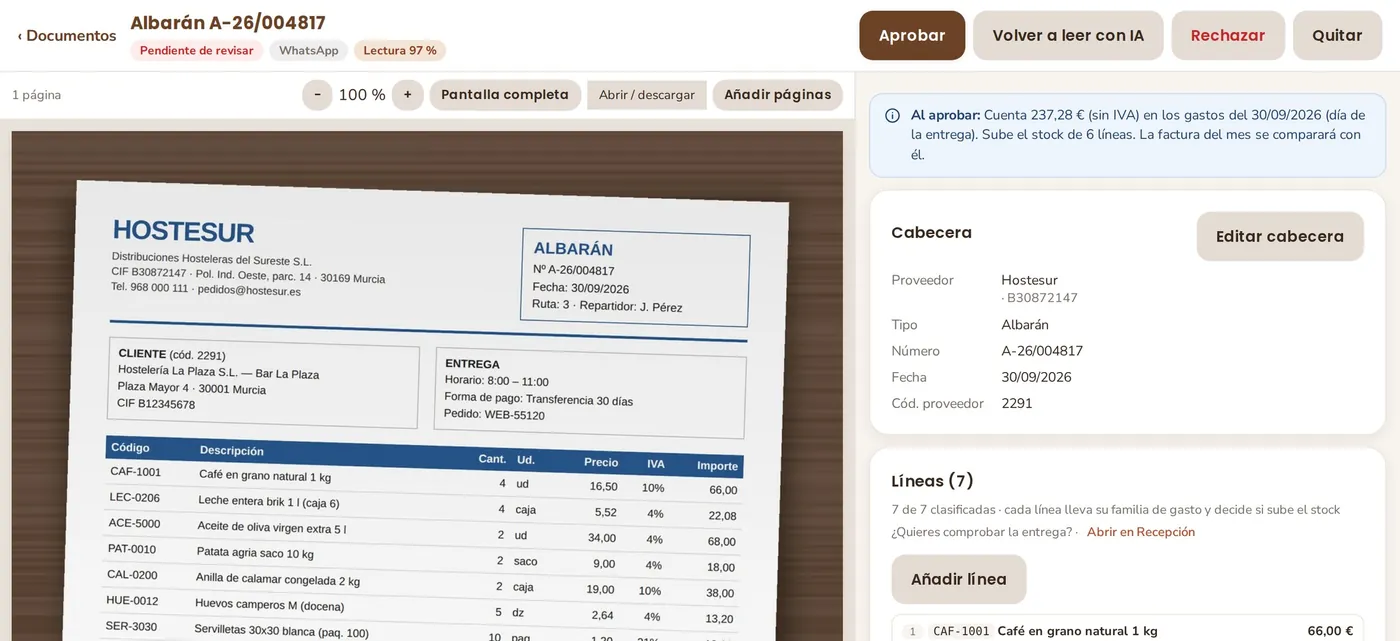The image size is (1400, 641).
Task: Click the info icon beside 'Al aprobar'
Action: (893, 116)
